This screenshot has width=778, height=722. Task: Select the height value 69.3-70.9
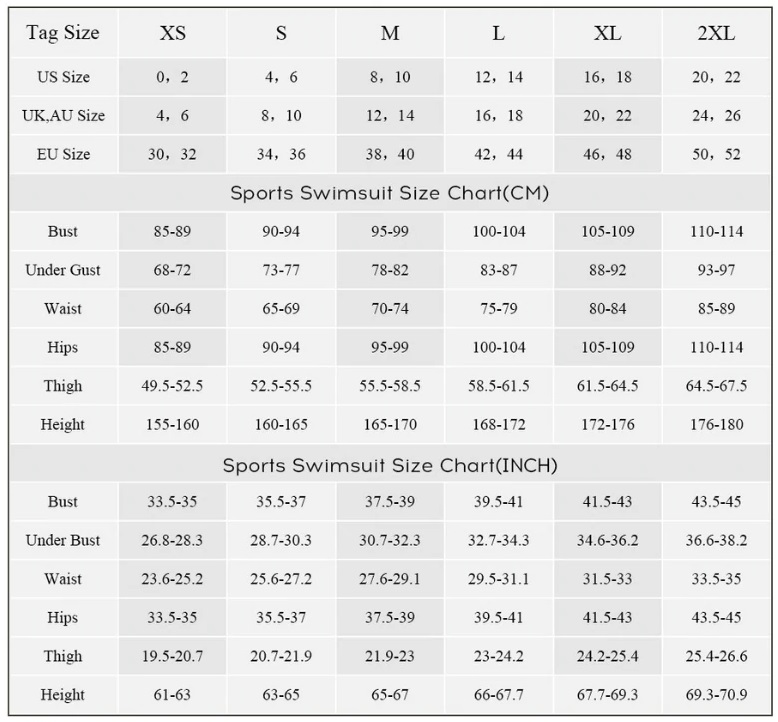[x=716, y=695]
